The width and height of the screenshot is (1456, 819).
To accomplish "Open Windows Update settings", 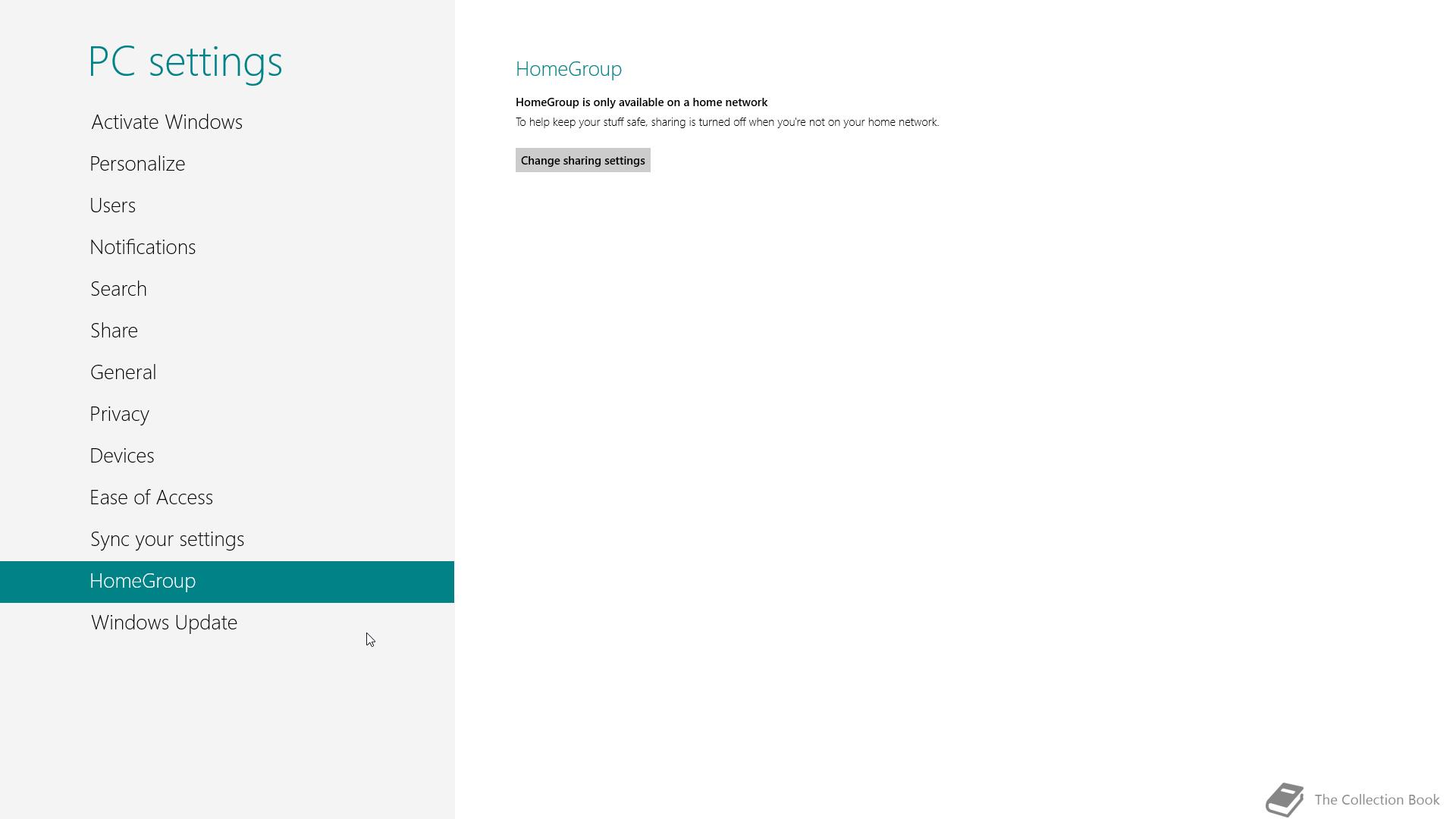I will click(164, 623).
